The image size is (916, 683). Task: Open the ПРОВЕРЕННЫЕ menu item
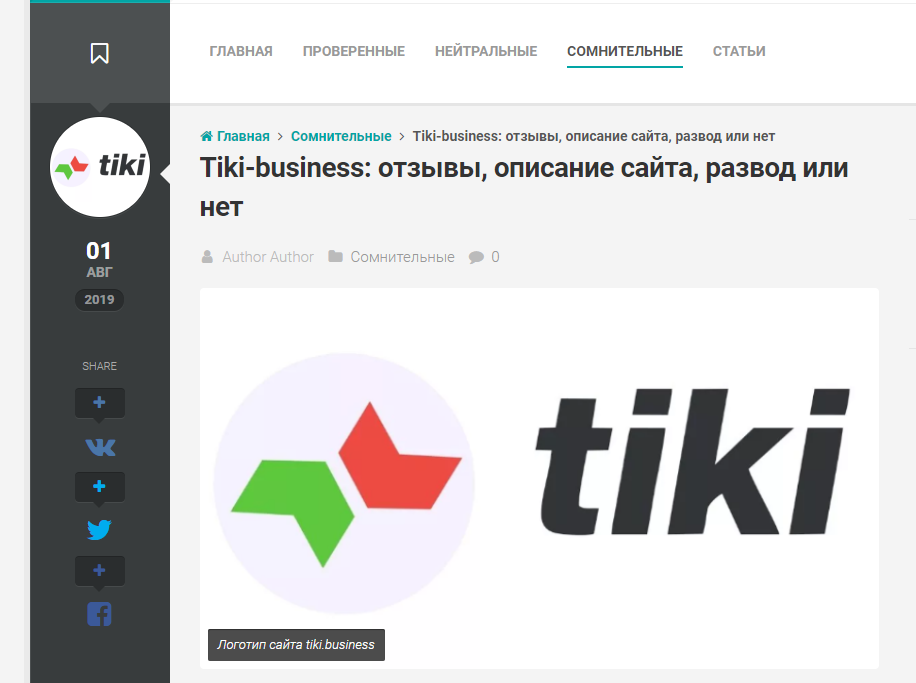353,51
